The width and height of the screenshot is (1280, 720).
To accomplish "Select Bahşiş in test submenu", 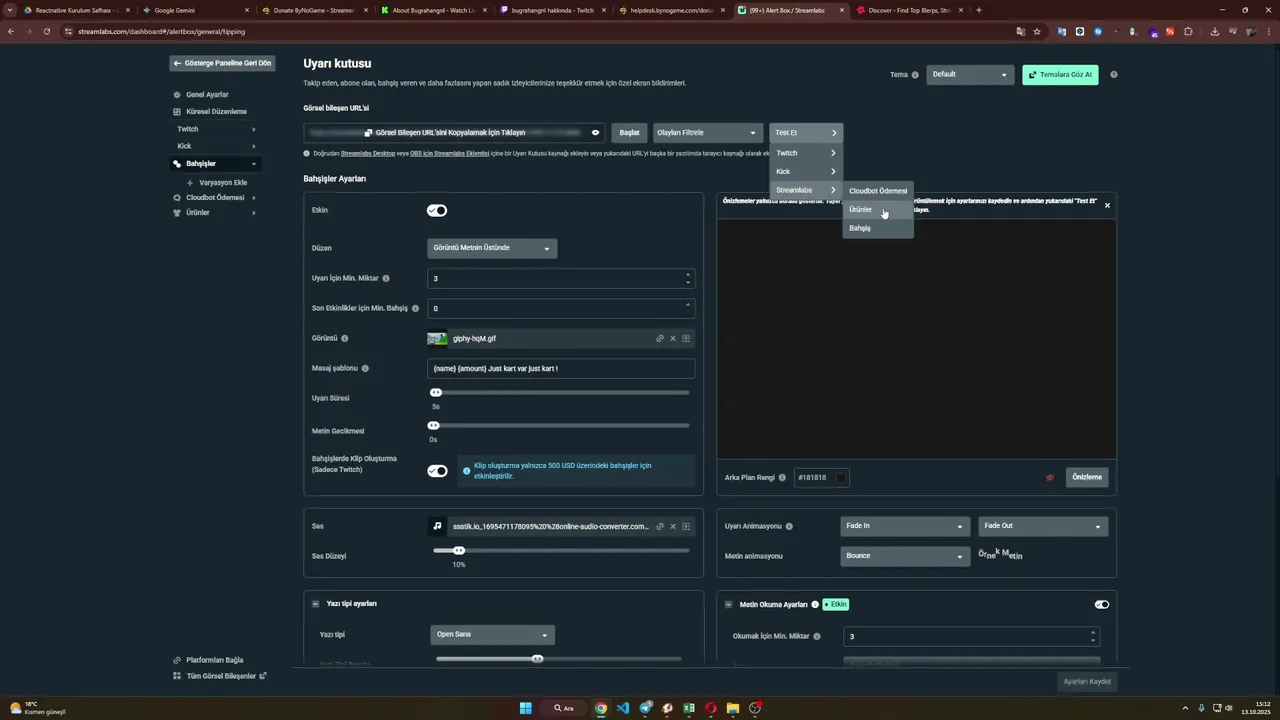I will [878, 228].
